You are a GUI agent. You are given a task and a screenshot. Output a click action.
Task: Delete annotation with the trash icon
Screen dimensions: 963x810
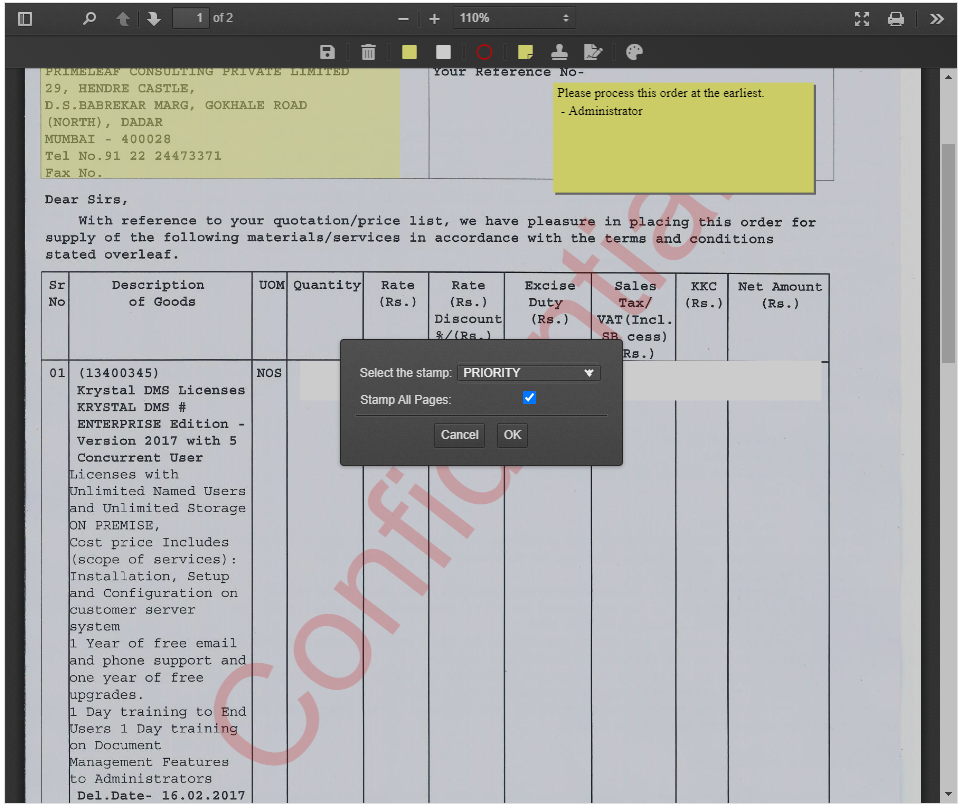pyautogui.click(x=368, y=52)
